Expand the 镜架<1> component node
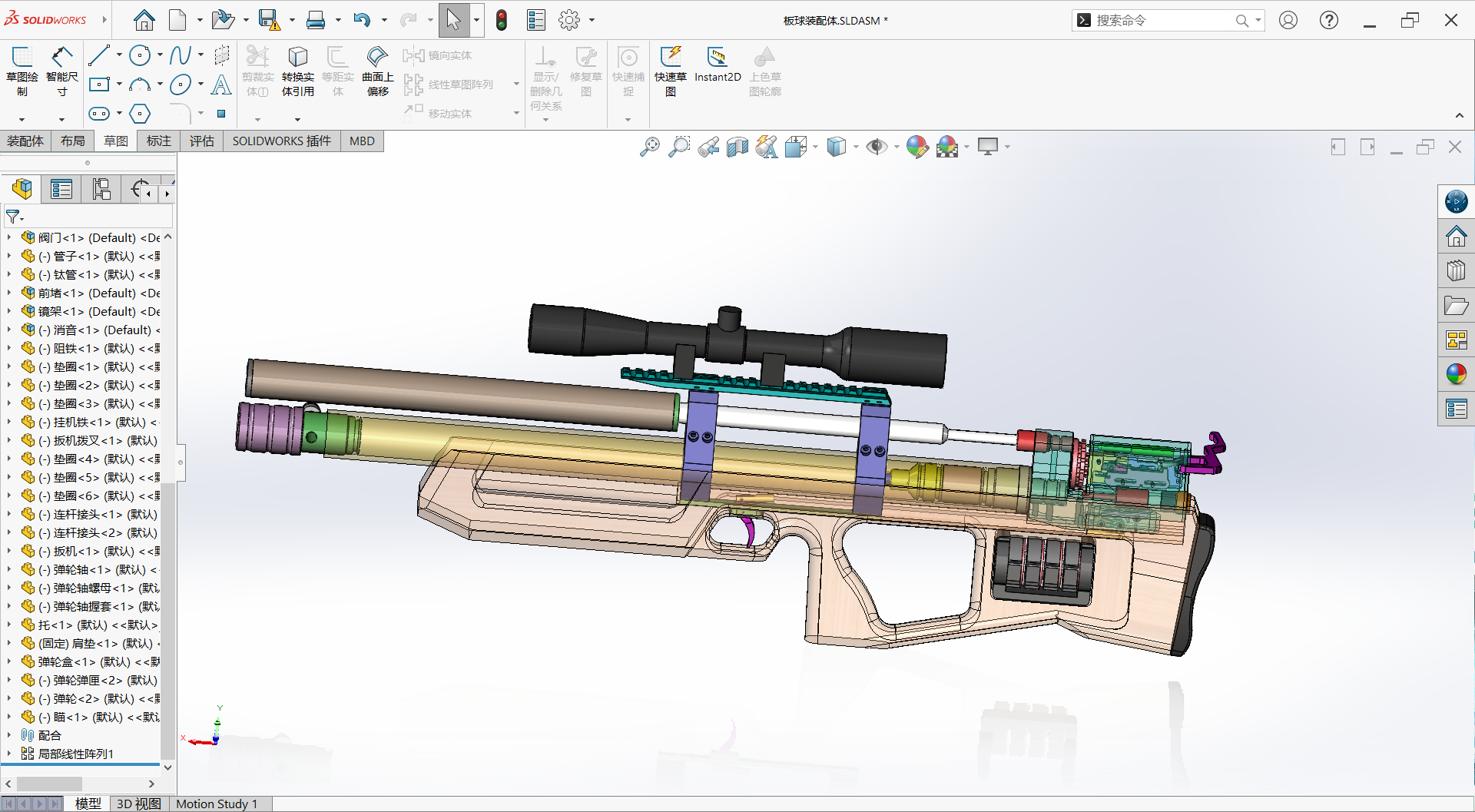Screen dimensions: 1475x812 8,311
